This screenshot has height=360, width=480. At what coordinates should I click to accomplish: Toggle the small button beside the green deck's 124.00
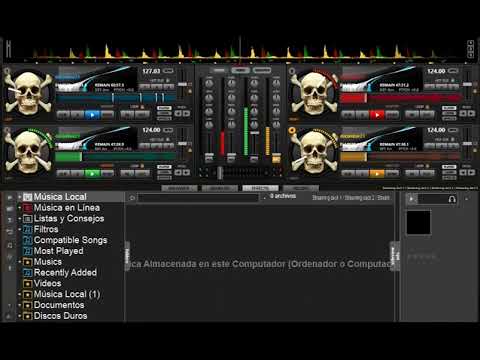click(168, 130)
